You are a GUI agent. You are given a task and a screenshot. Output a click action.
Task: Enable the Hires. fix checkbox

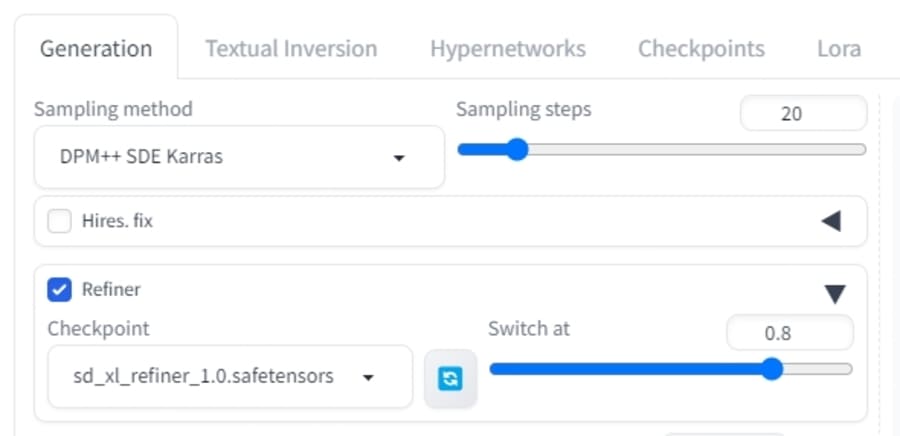(x=60, y=221)
